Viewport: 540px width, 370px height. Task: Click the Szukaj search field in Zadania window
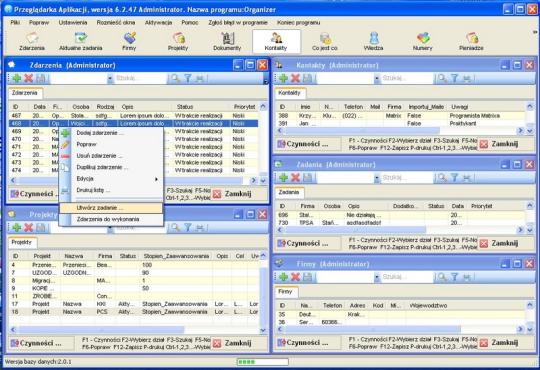406,178
